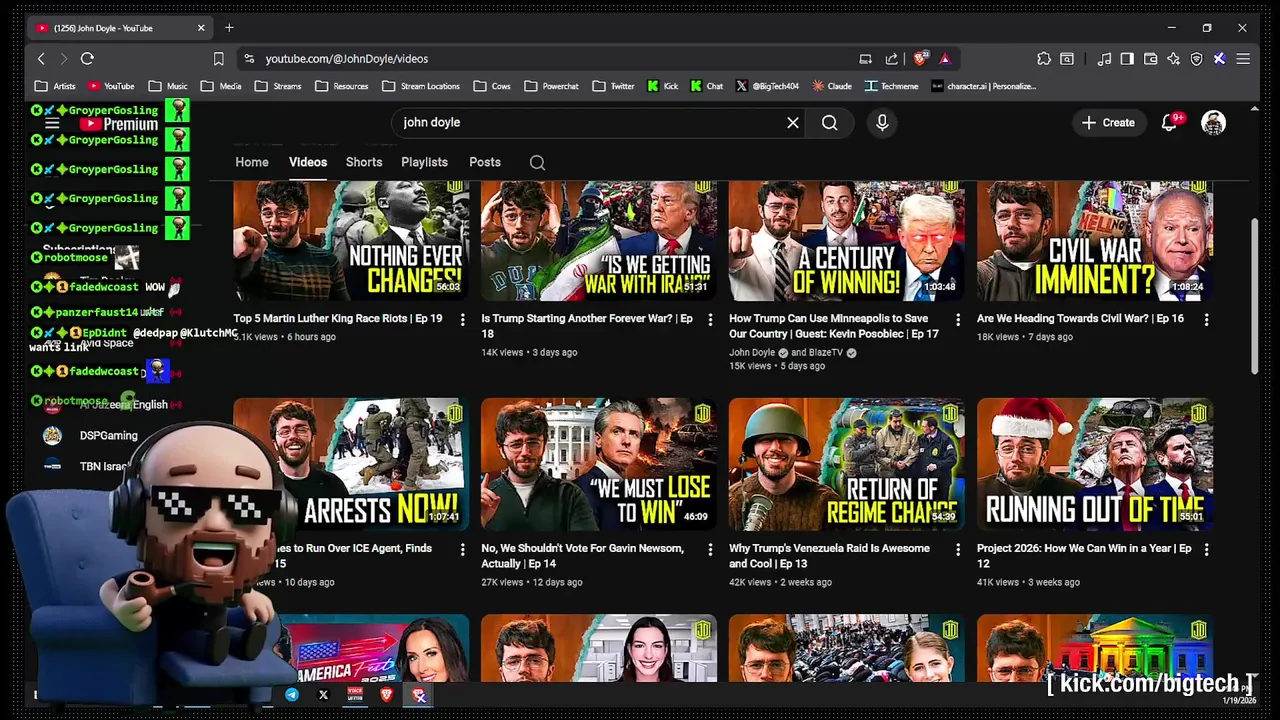The height and width of the screenshot is (720, 1280).
Task: Start voice search with the microphone
Action: click(x=882, y=122)
